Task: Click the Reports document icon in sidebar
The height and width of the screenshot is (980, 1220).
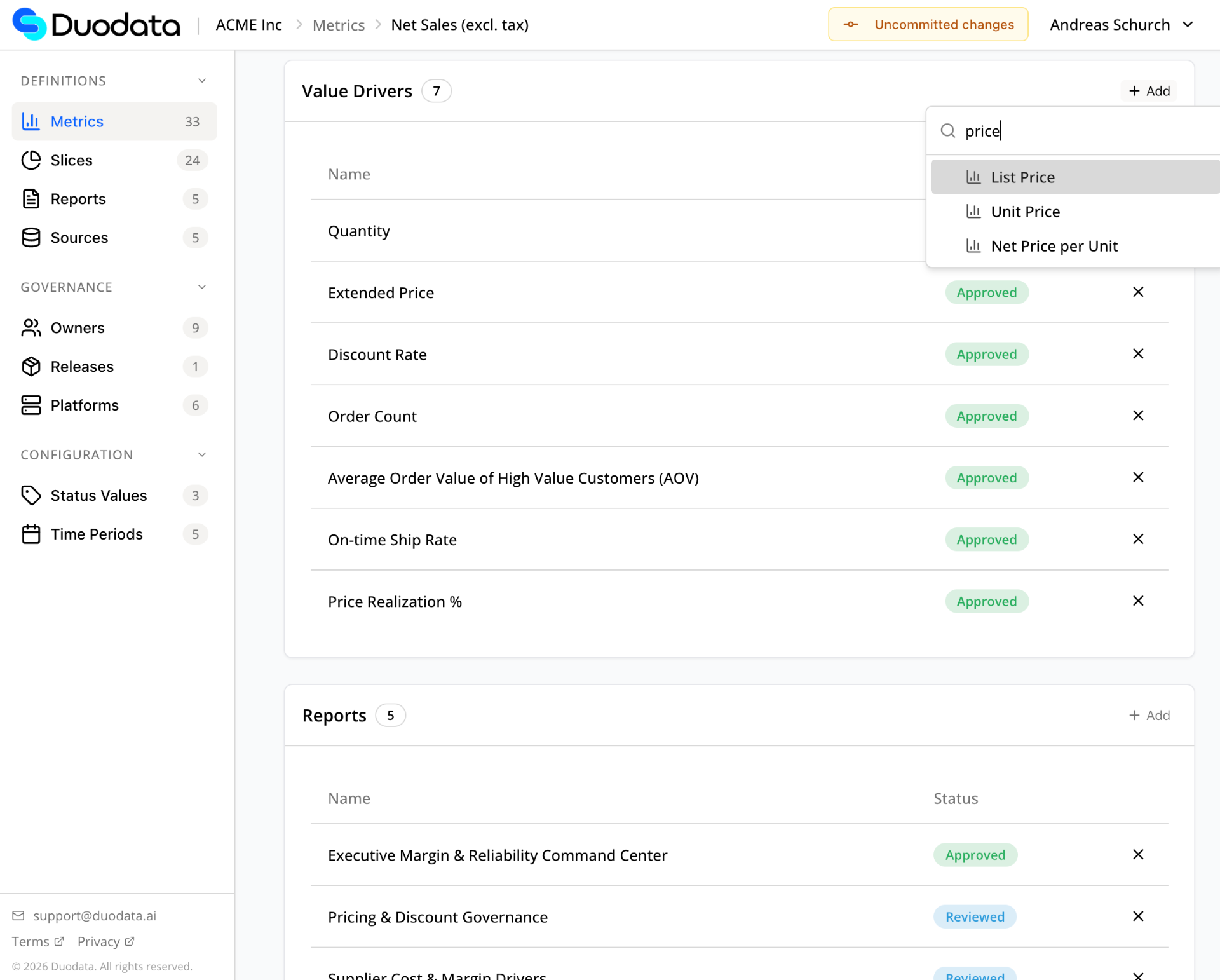Action: [x=30, y=199]
